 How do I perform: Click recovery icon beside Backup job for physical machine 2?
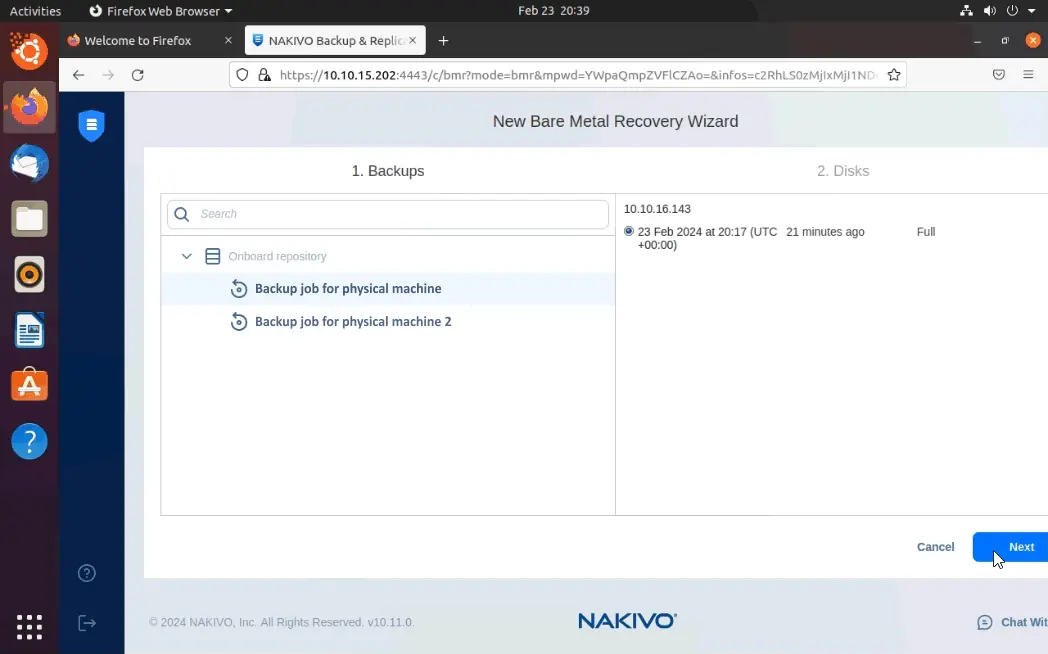[x=239, y=321]
